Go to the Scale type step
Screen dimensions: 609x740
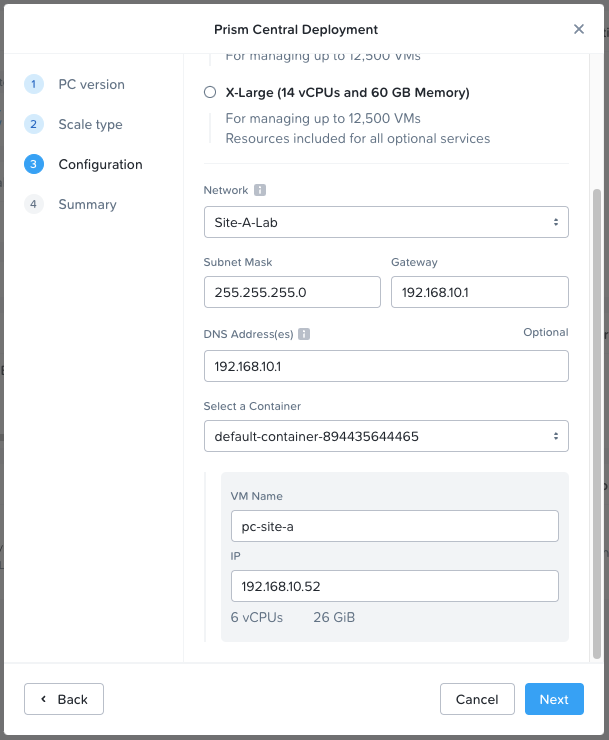tap(90, 124)
